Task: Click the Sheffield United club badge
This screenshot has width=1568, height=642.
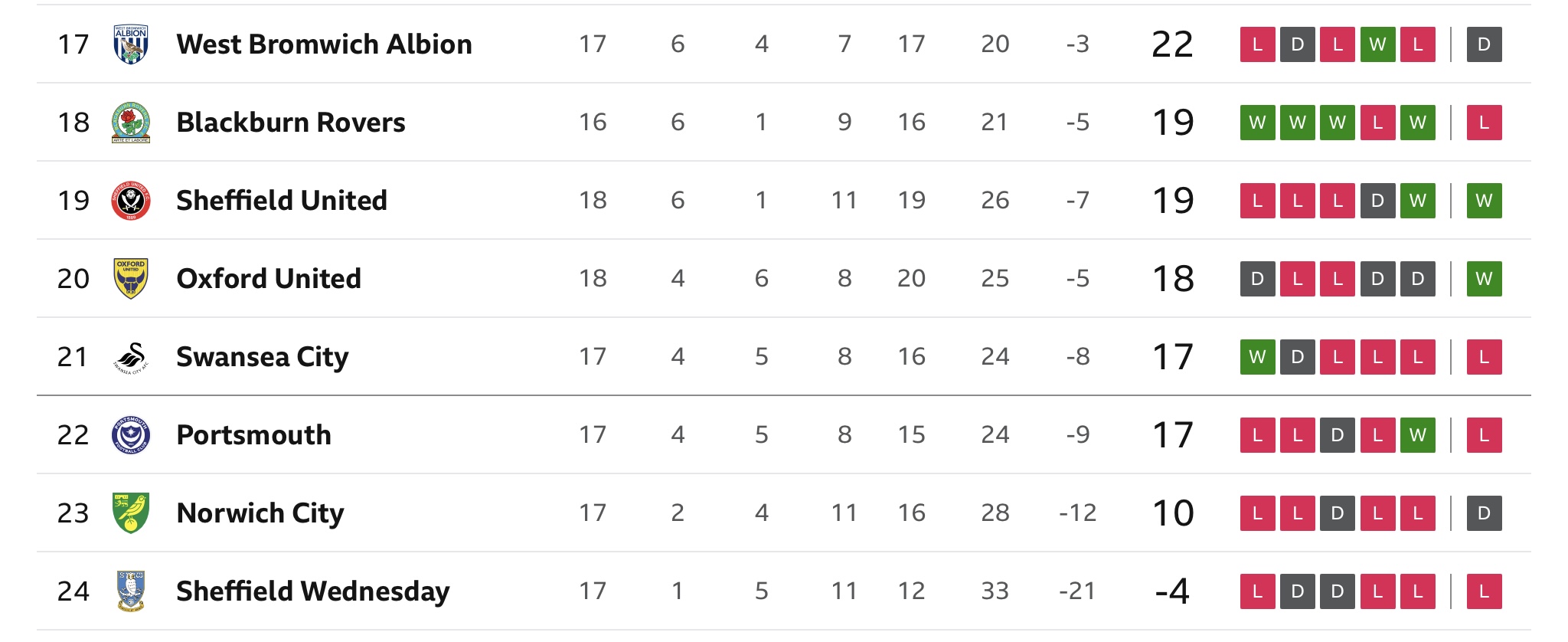Action: (131, 201)
